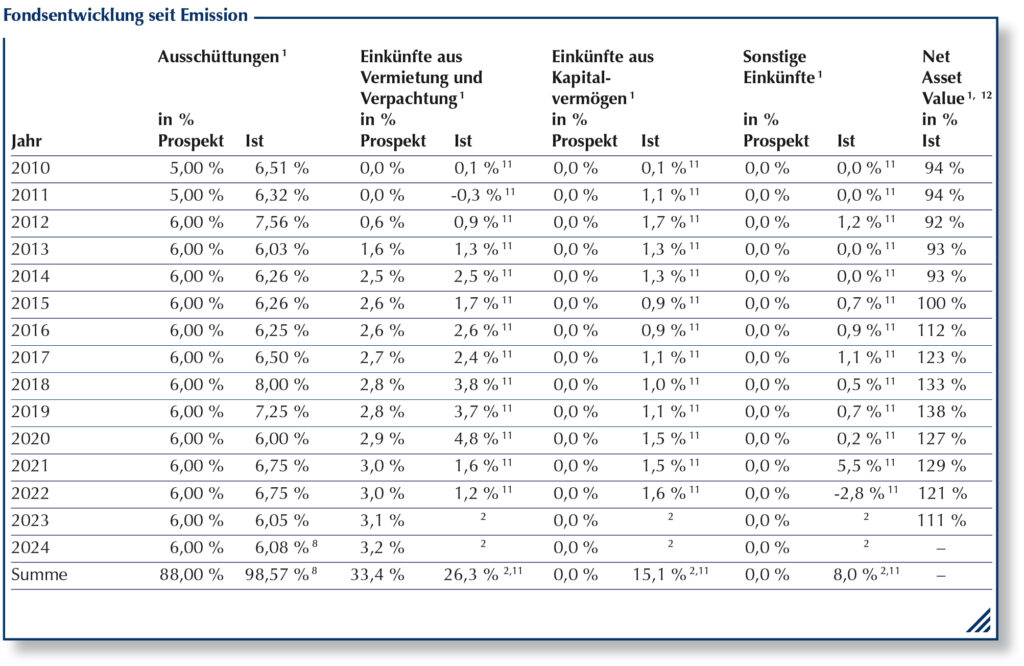Click the "Fondsentwicklung seit Emission" title
The image size is (1024, 666).
125,16
